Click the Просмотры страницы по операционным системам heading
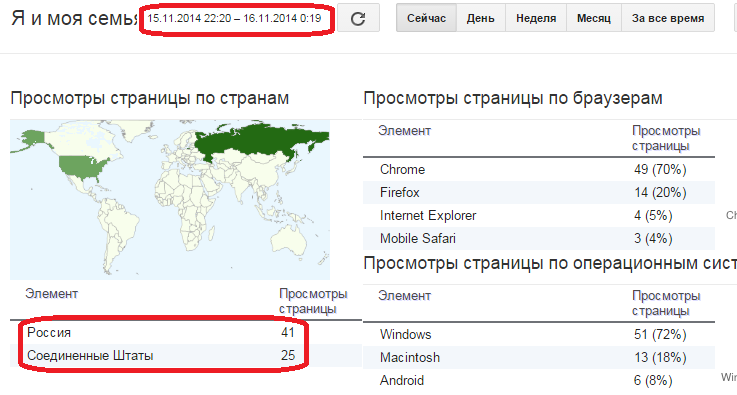737x395 pixels. (550, 263)
